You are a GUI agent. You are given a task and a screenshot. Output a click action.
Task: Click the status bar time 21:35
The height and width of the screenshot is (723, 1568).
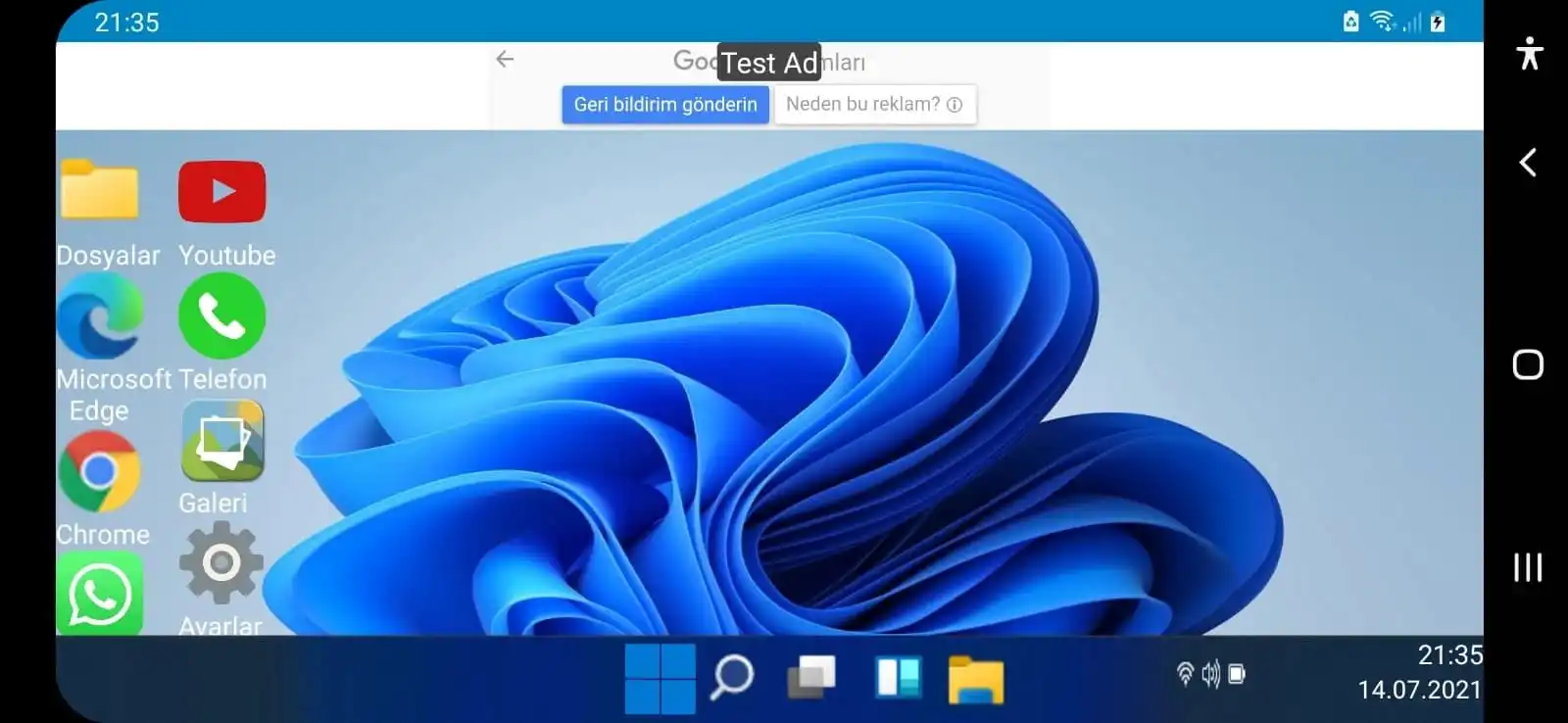point(126,23)
